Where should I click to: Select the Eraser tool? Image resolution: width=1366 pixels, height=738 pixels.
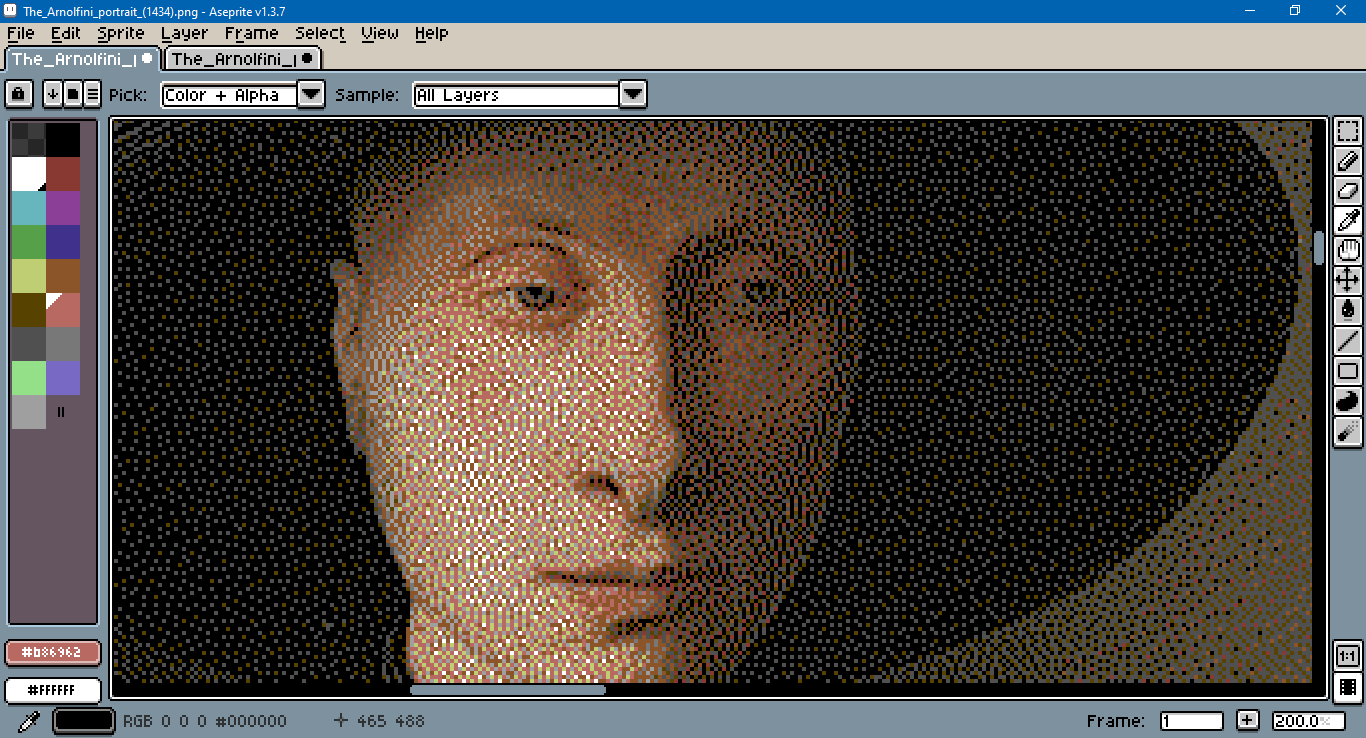1347,191
